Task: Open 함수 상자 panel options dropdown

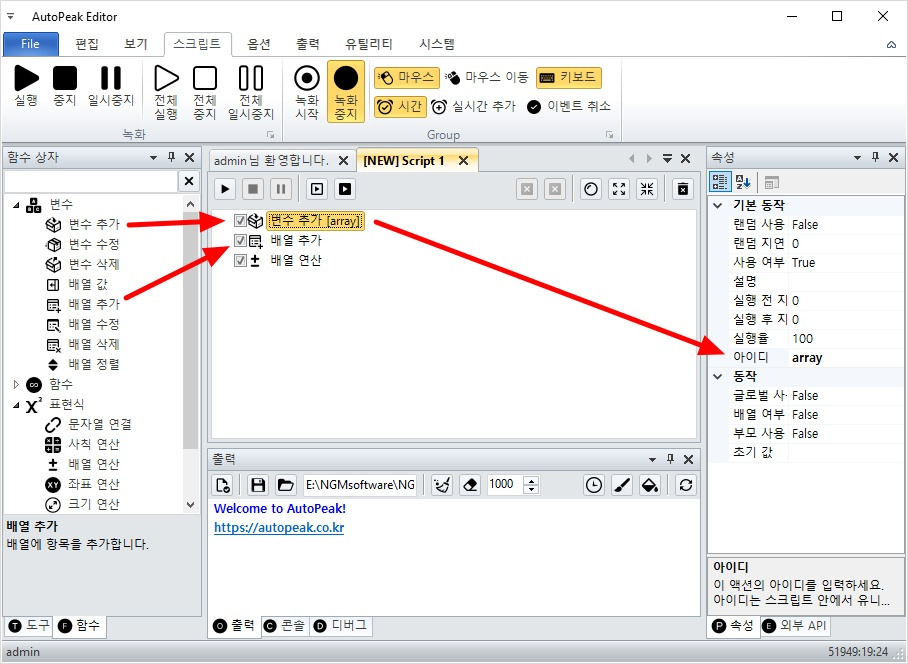Action: 153,157
